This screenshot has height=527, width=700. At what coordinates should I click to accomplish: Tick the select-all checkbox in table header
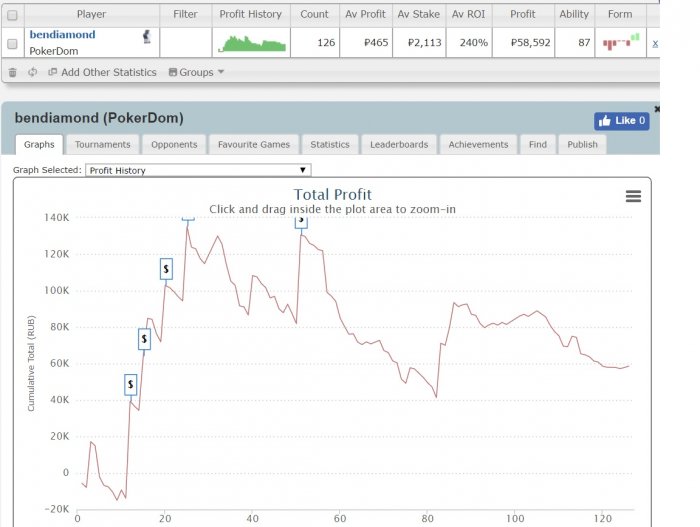(x=12, y=15)
